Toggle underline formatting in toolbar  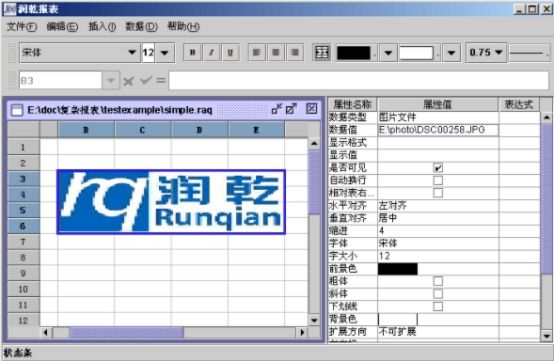coord(230,53)
